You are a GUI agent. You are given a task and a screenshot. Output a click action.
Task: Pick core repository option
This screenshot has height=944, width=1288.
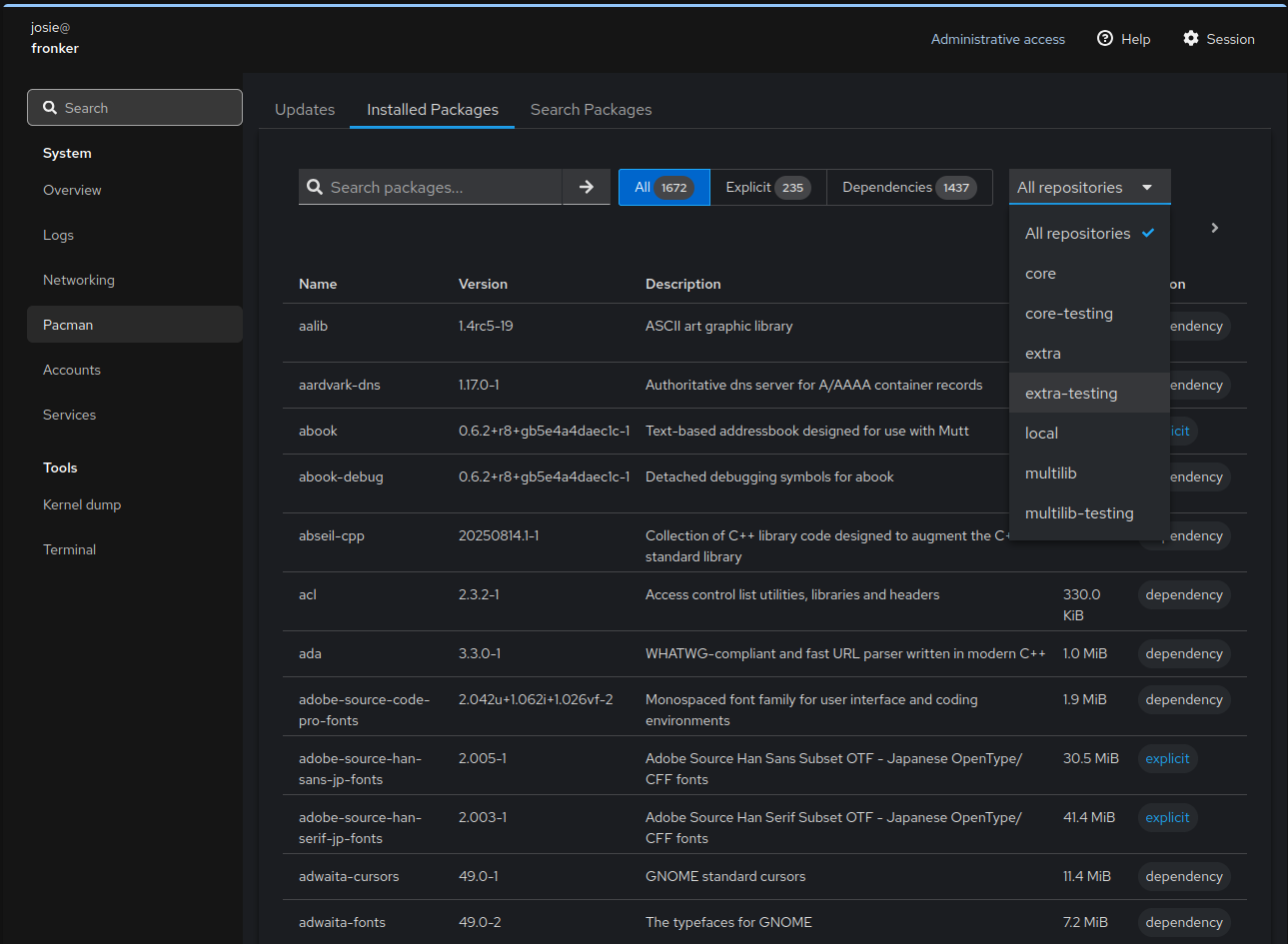pyautogui.click(x=1040, y=273)
